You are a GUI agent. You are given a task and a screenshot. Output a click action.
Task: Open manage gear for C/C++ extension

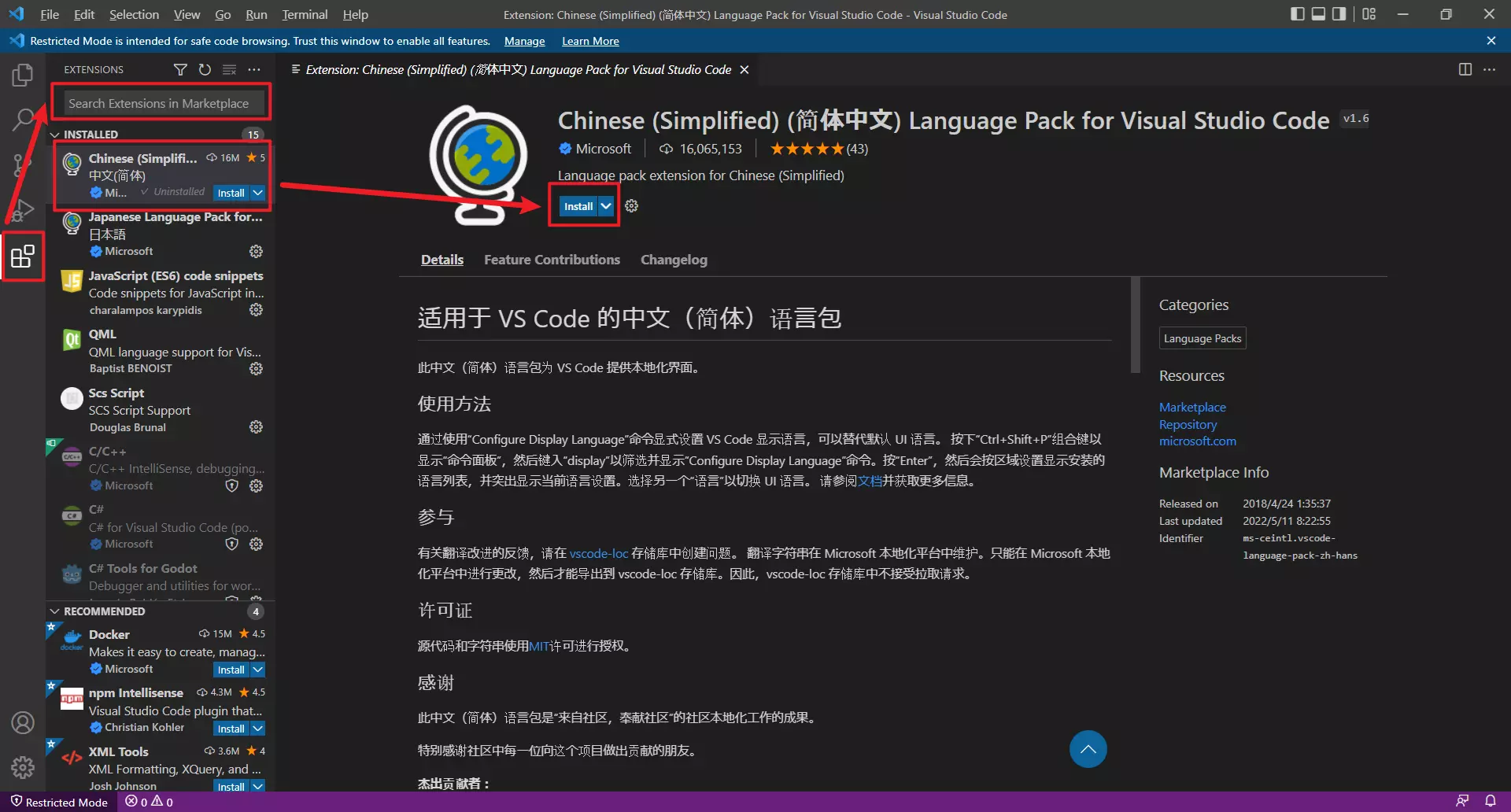point(256,485)
